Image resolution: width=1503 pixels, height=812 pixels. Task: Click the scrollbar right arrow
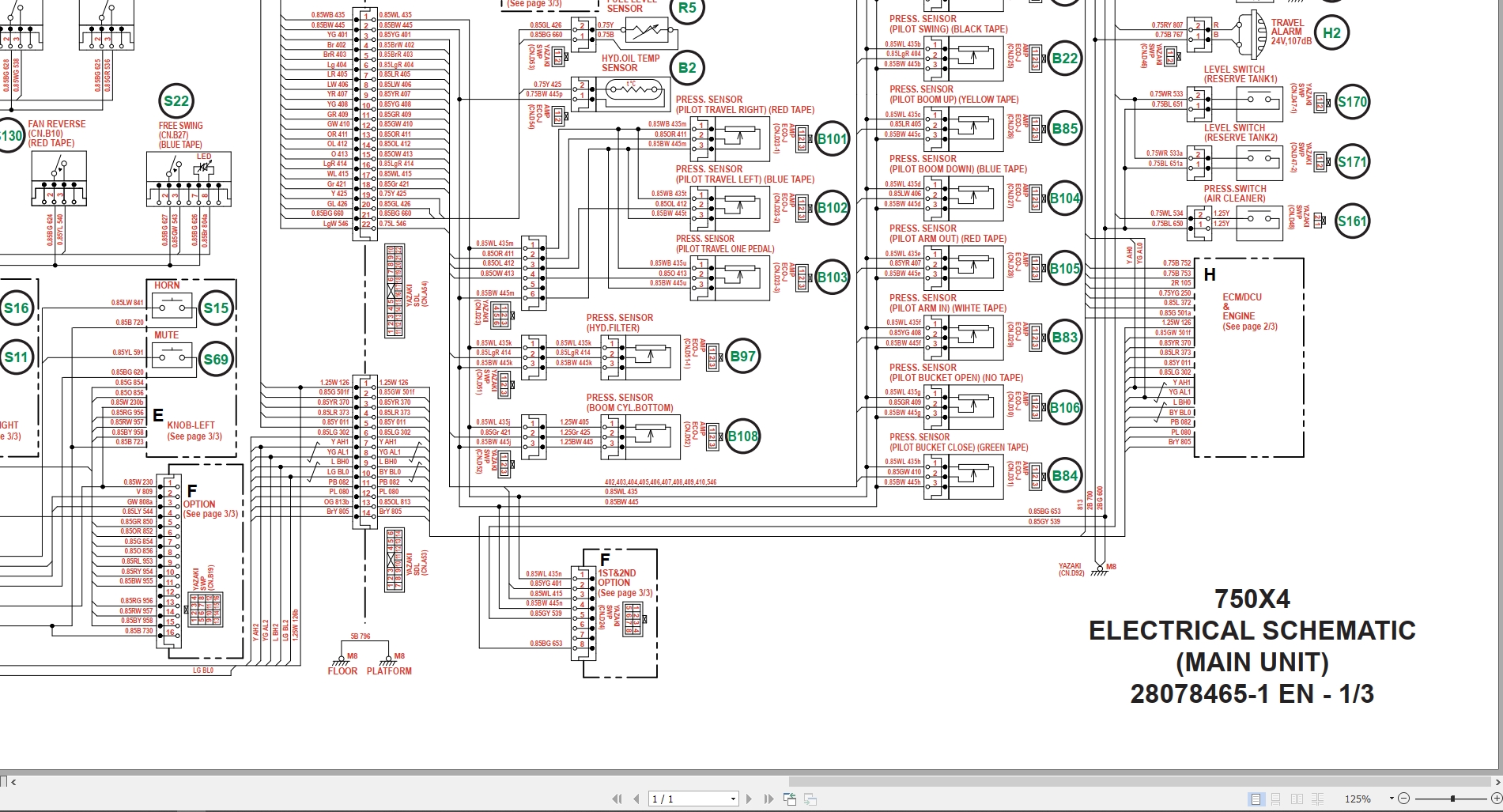pyautogui.click(x=1498, y=781)
